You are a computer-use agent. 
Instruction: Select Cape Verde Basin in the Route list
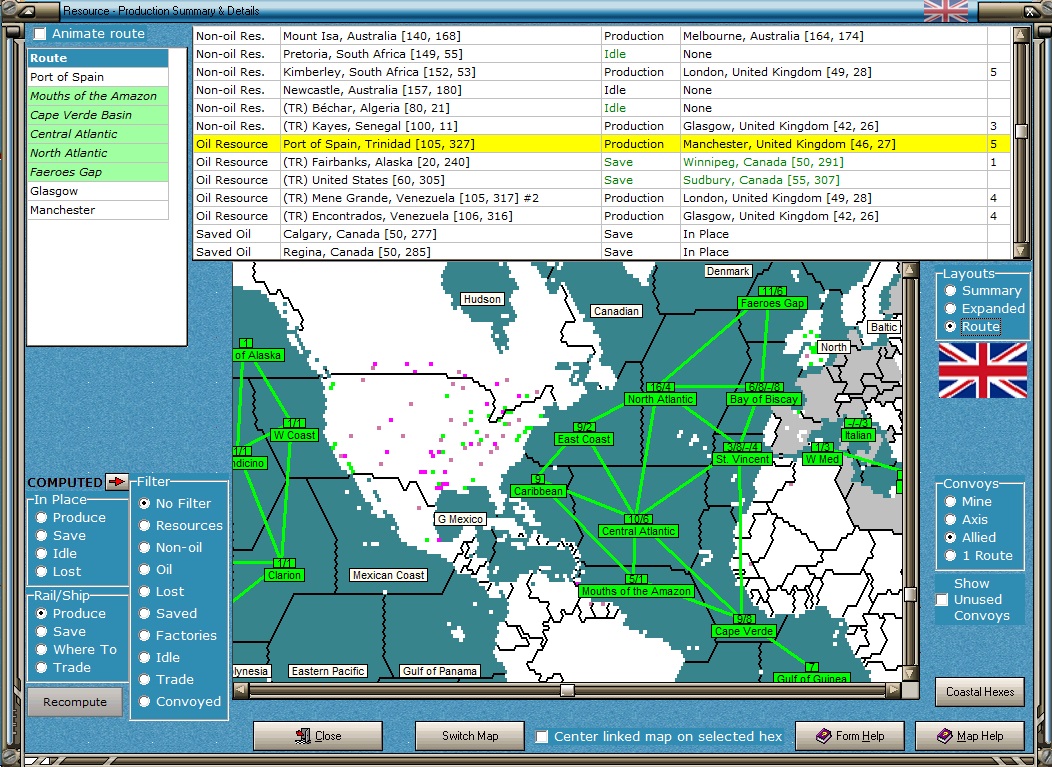point(80,115)
